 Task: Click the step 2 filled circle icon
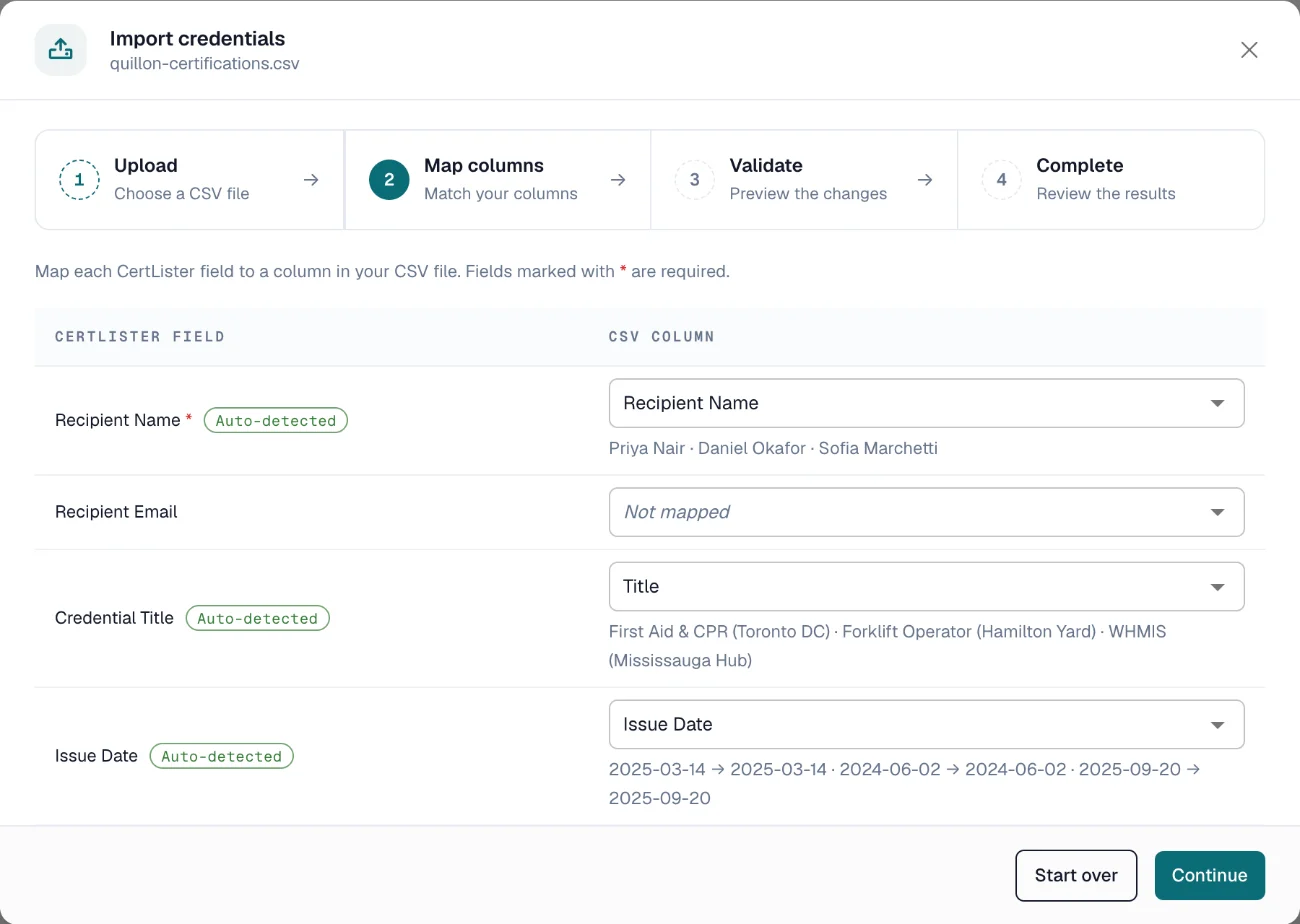389,180
